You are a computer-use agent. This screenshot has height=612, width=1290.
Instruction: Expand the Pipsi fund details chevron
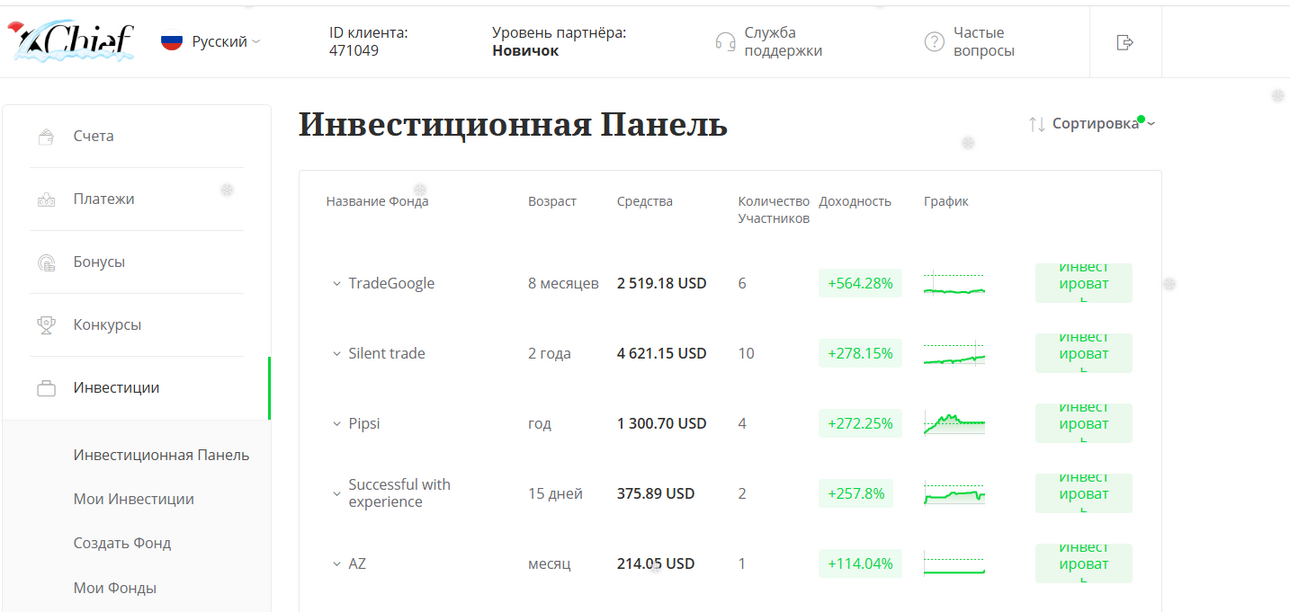(x=337, y=424)
